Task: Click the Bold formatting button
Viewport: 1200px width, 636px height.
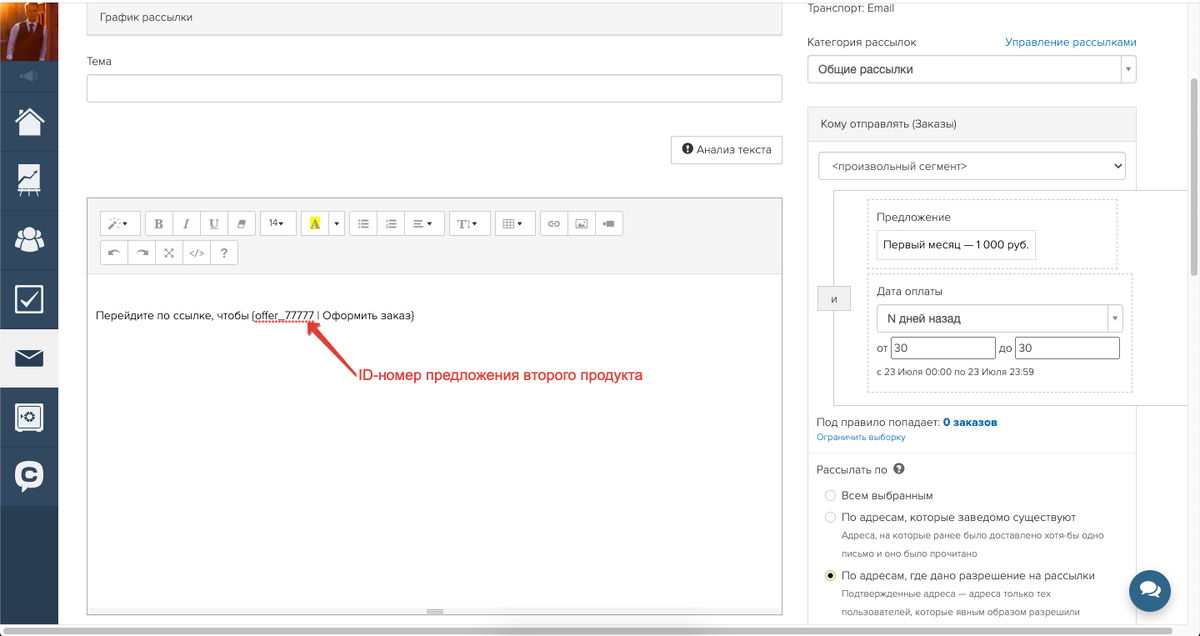Action: coord(159,224)
